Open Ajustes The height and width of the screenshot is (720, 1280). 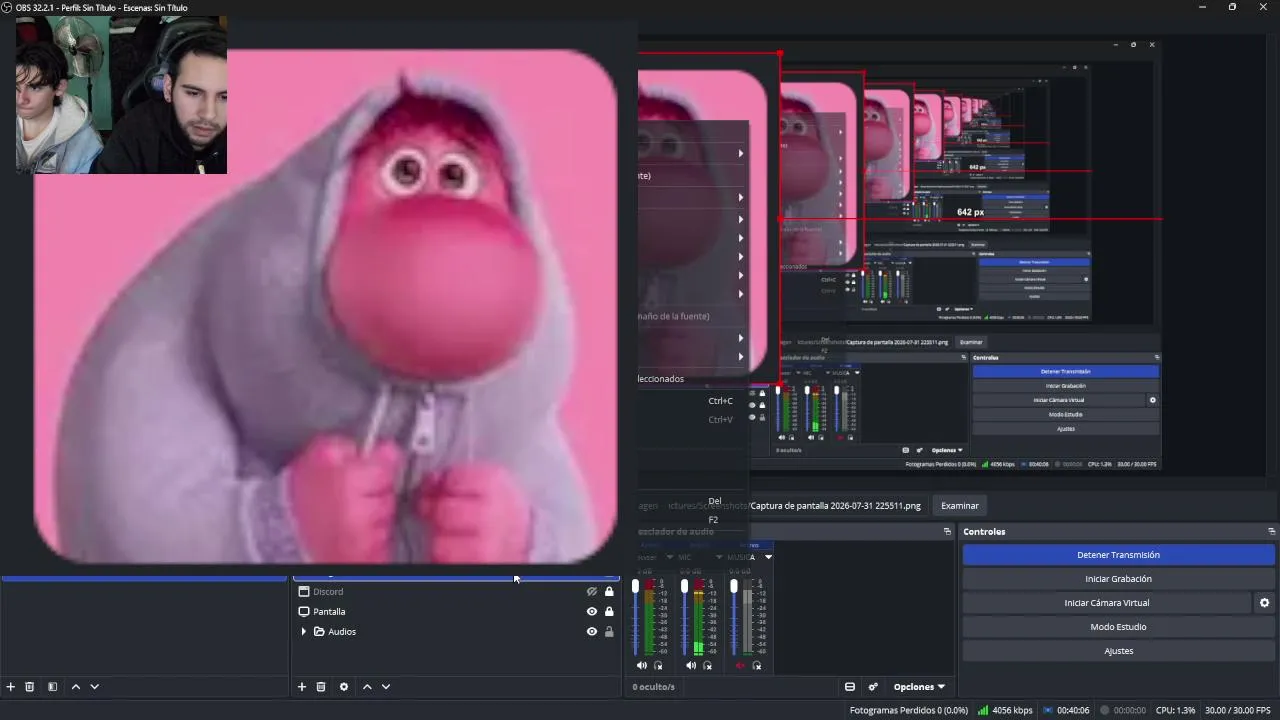coord(1119,651)
